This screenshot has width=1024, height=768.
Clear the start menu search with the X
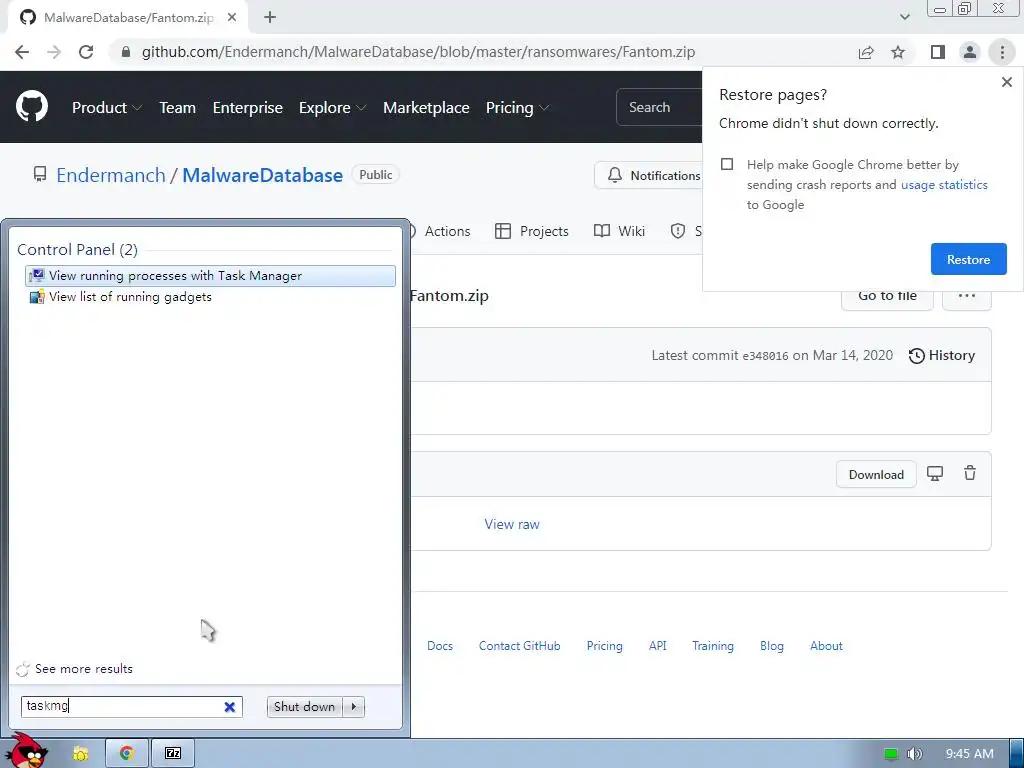pyautogui.click(x=230, y=707)
